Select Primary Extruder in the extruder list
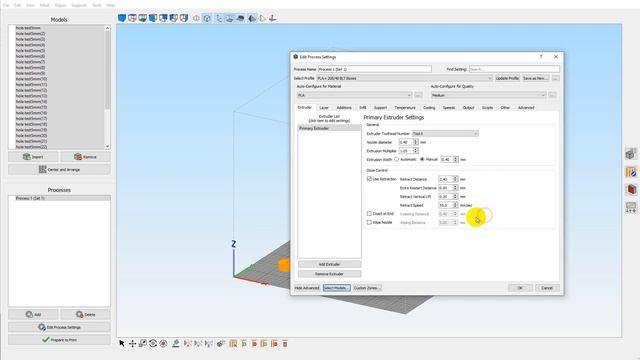 [x=329, y=128]
